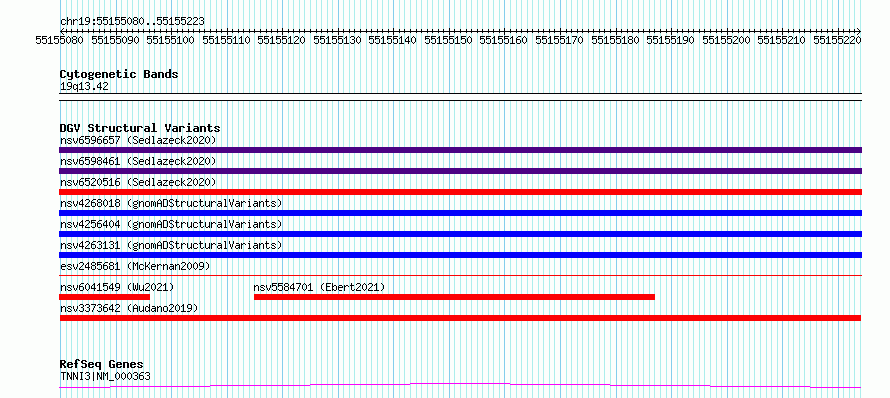Click the chr19:55155080..55155223 region label
This screenshot has width=890, height=398.
coord(132,22)
